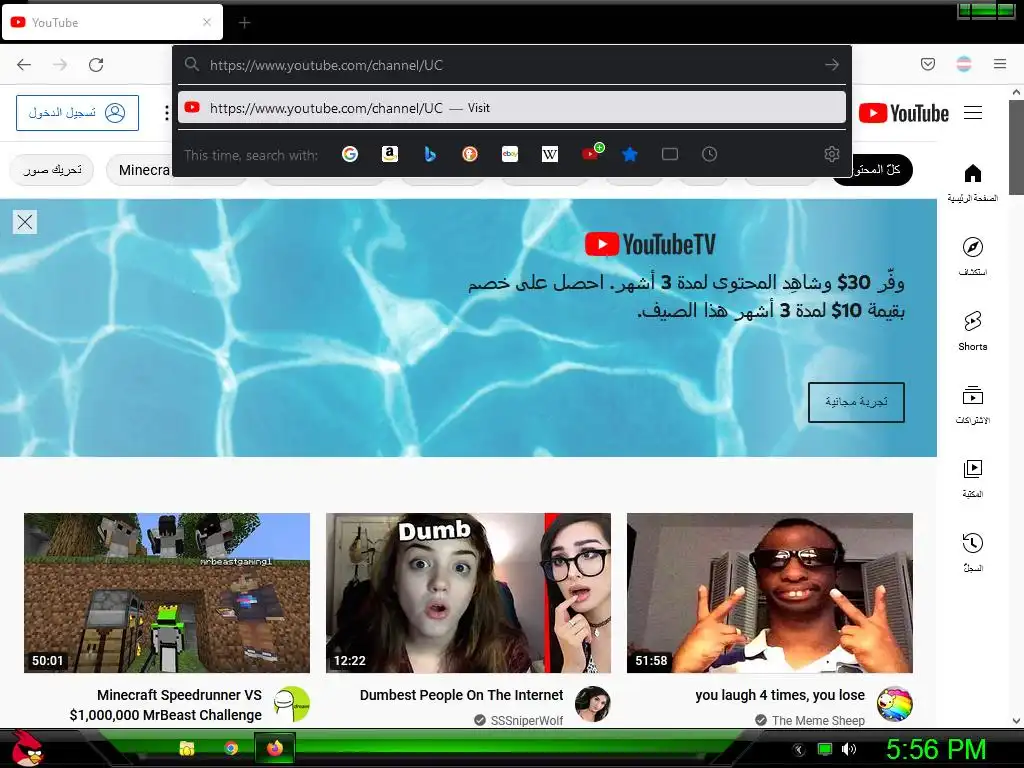The width and height of the screenshot is (1024, 768).
Task: Reload the page with the refresh icon
Action: pos(96,65)
